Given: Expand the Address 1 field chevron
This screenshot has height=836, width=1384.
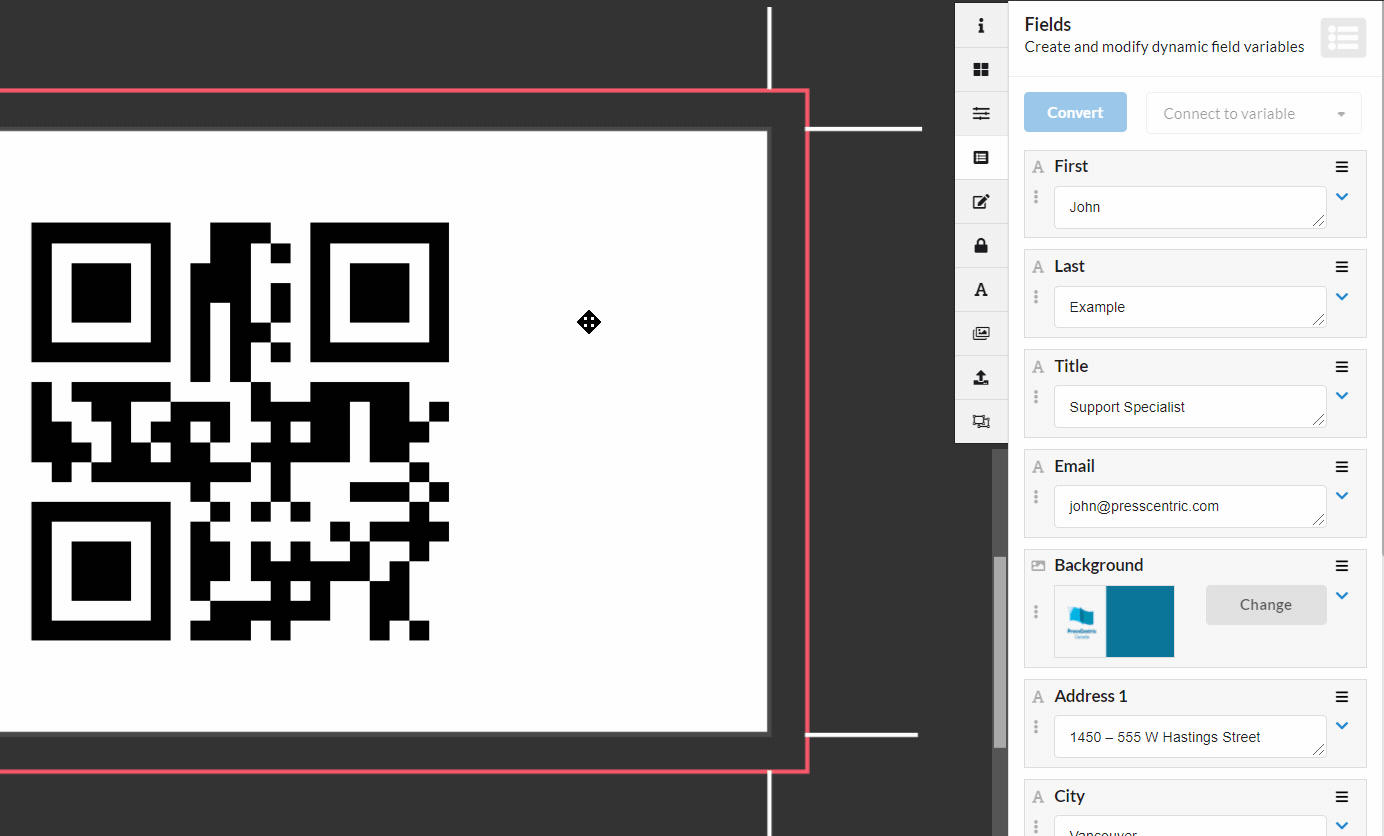Looking at the screenshot, I should 1342,725.
